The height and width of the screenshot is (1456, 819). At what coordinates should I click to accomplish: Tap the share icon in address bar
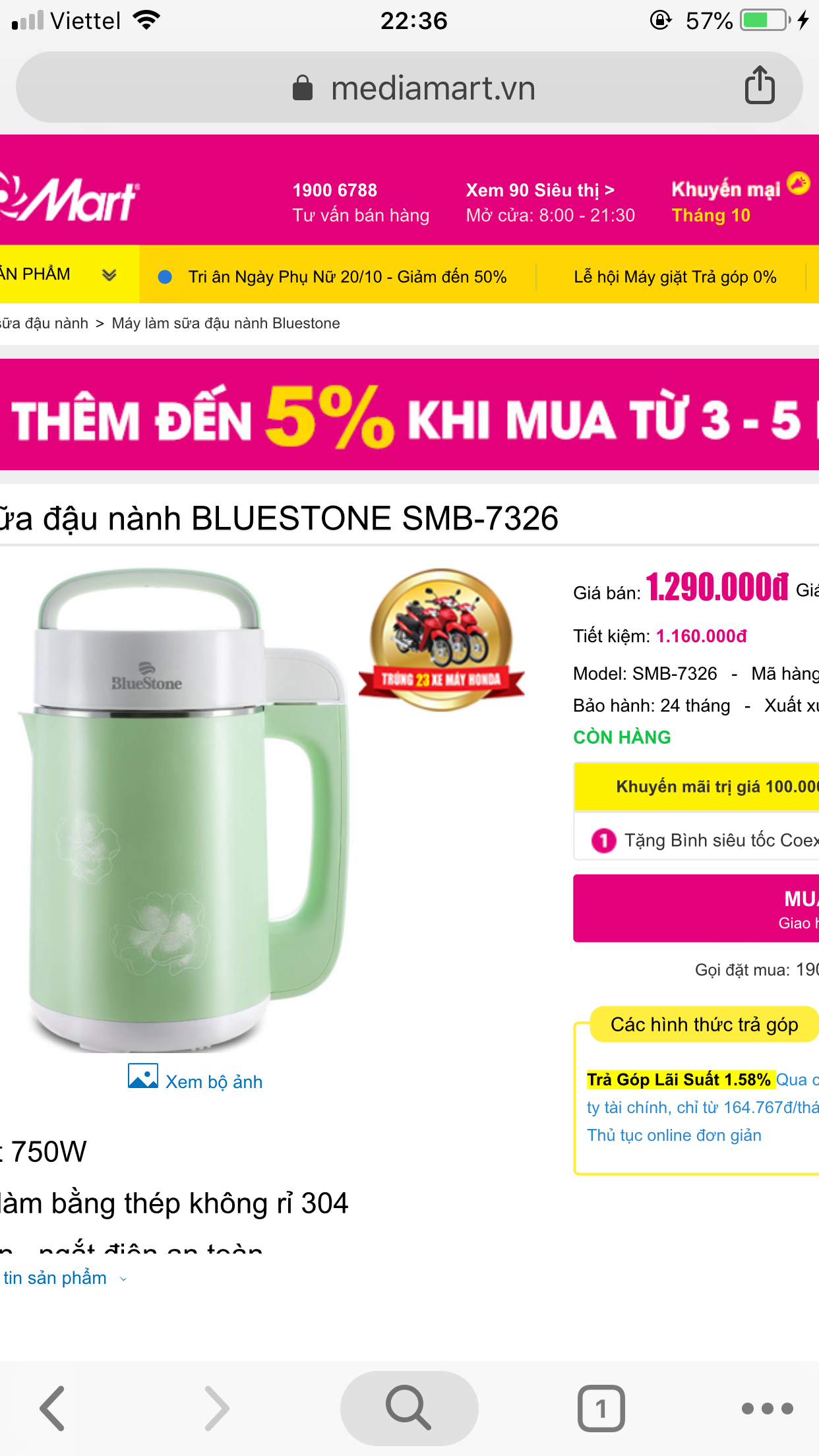click(x=760, y=86)
